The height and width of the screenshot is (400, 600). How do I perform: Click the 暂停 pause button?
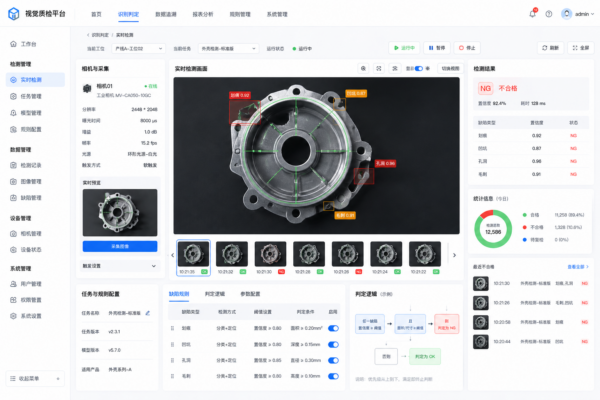click(437, 47)
